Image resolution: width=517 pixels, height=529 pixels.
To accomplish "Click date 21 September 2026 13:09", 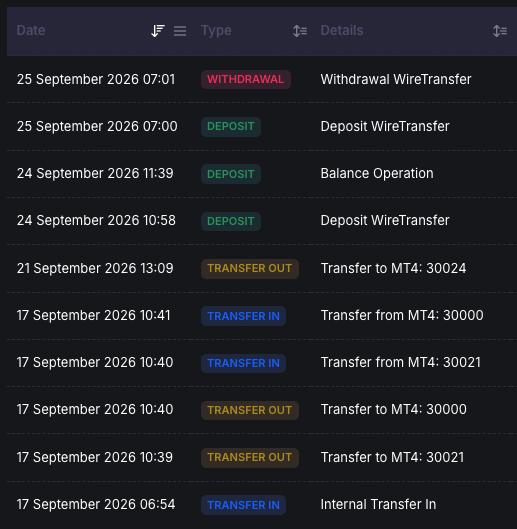I will (x=95, y=269).
